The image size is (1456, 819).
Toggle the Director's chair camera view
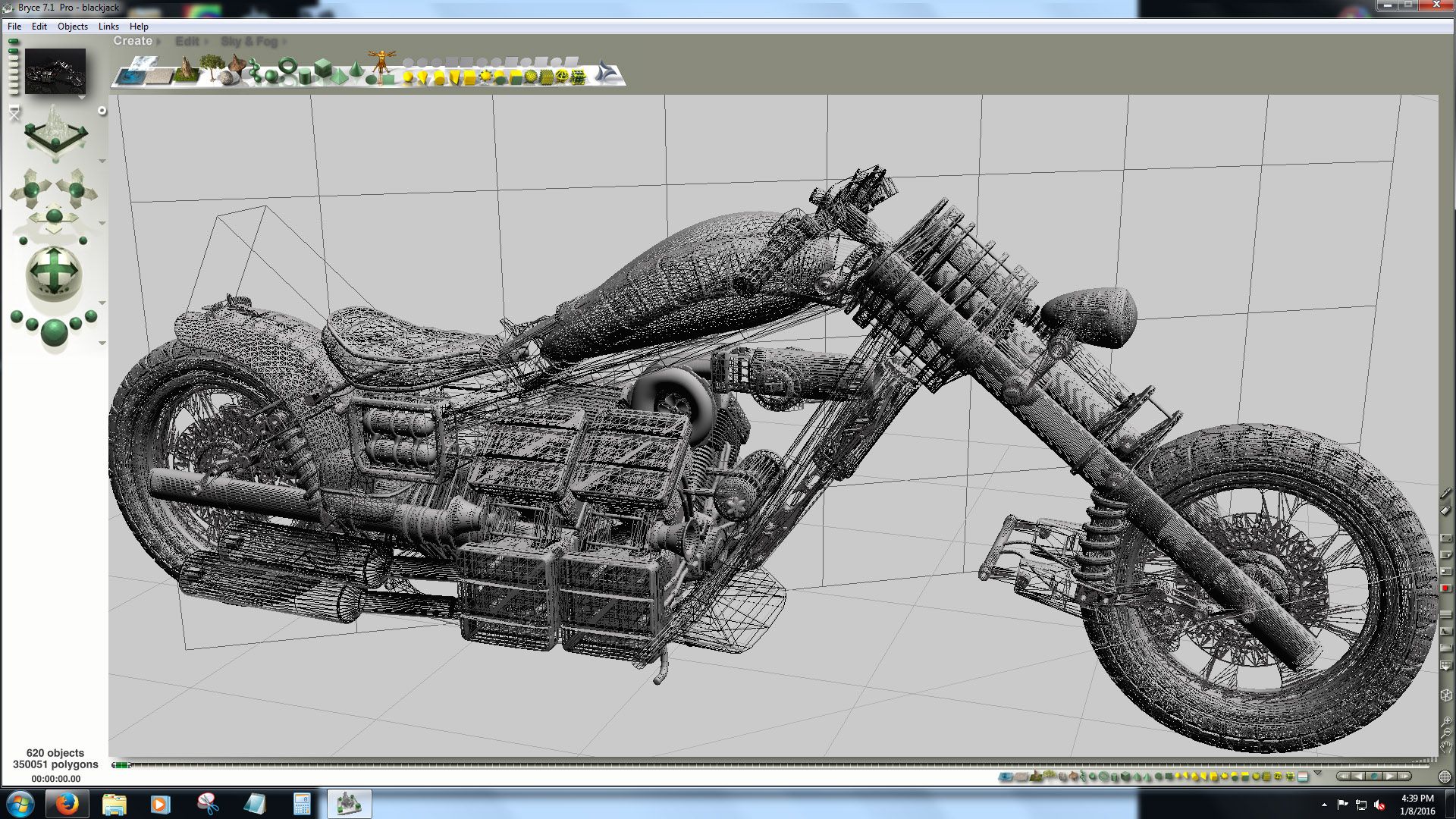(x=14, y=114)
